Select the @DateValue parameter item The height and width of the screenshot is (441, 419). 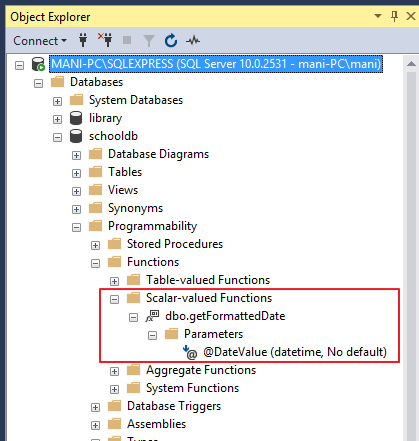point(295,352)
